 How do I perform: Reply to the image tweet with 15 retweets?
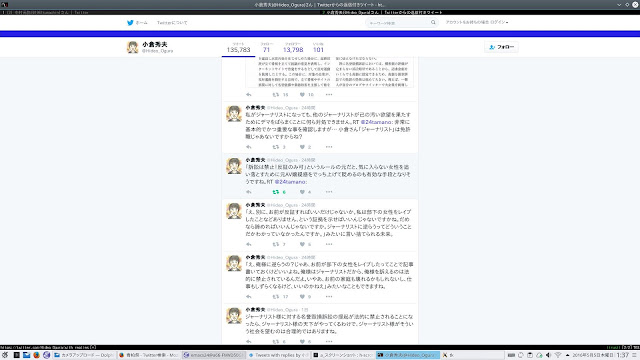click(249, 95)
